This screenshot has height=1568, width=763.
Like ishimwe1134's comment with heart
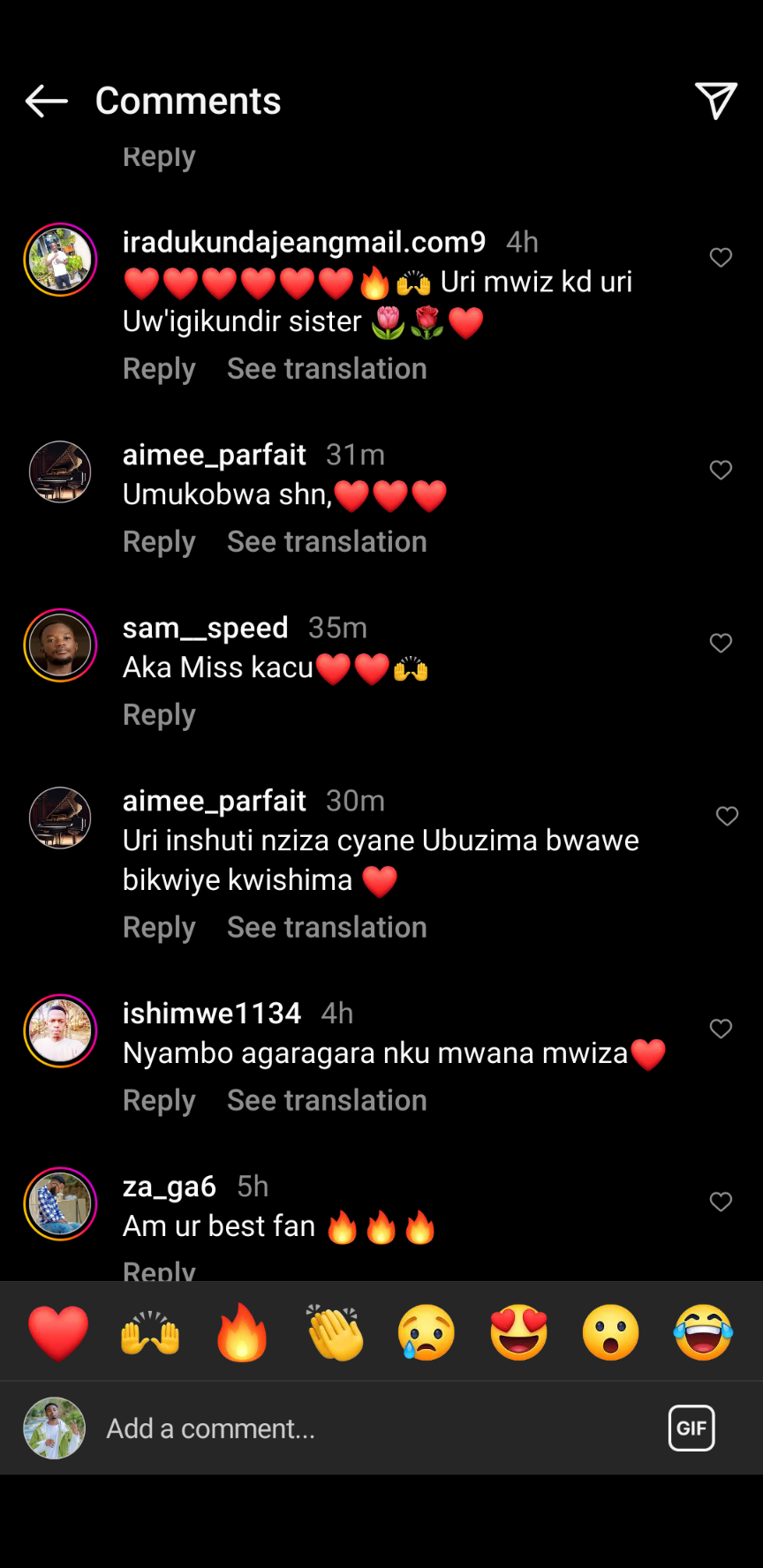(721, 1029)
